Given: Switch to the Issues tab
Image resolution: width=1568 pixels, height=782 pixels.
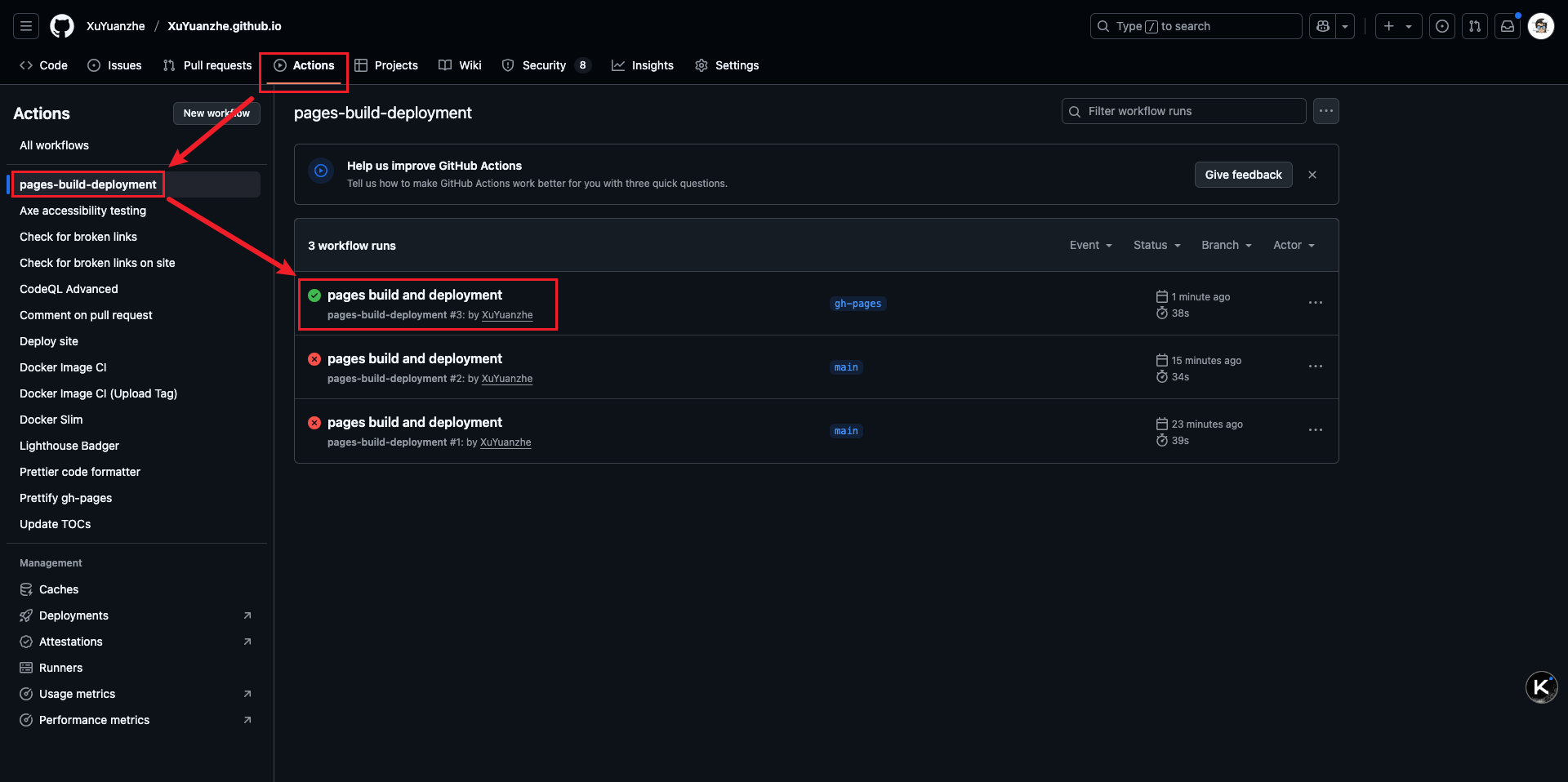Looking at the screenshot, I should [114, 65].
